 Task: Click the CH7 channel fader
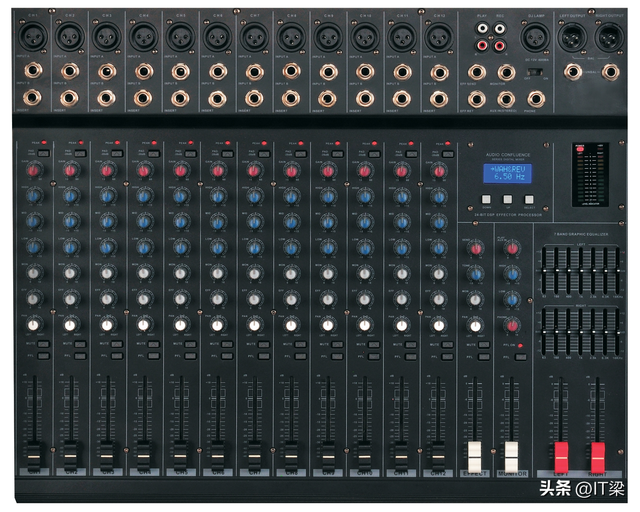[x=254, y=455]
